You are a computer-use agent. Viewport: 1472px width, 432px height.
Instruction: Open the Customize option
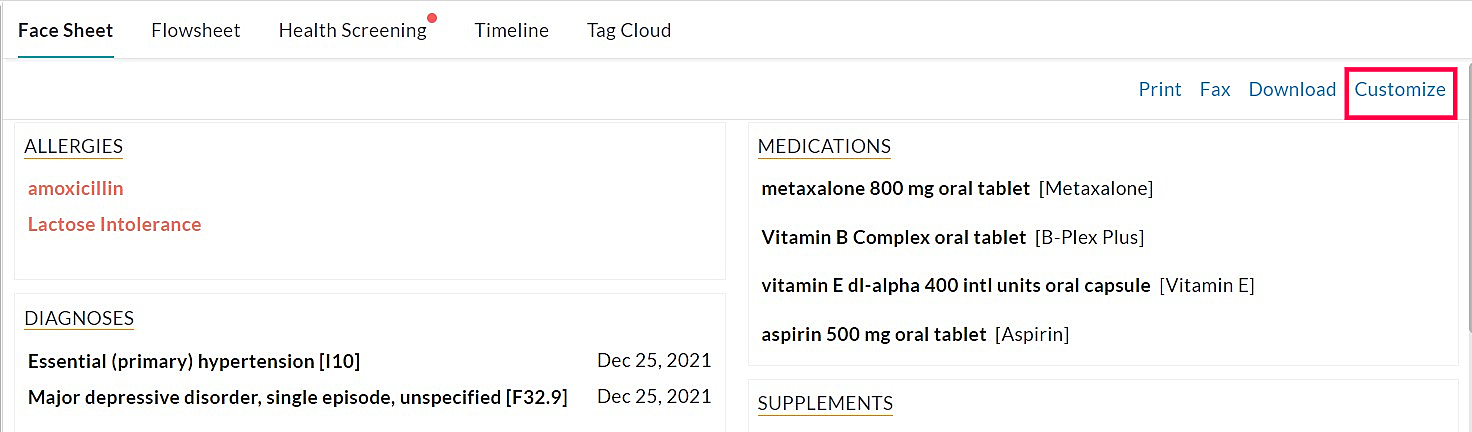point(1400,89)
